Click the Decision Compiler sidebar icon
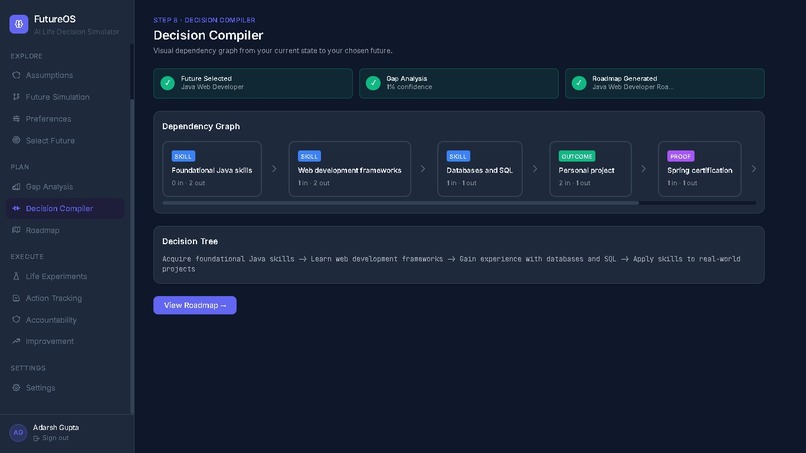 (x=16, y=208)
